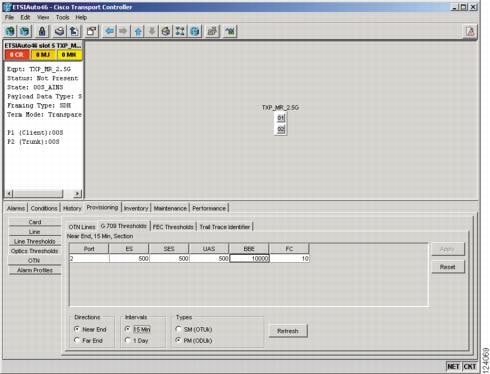Open the Edit menu
Image resolution: width=490 pixels, height=374 pixels.
[x=25, y=17]
